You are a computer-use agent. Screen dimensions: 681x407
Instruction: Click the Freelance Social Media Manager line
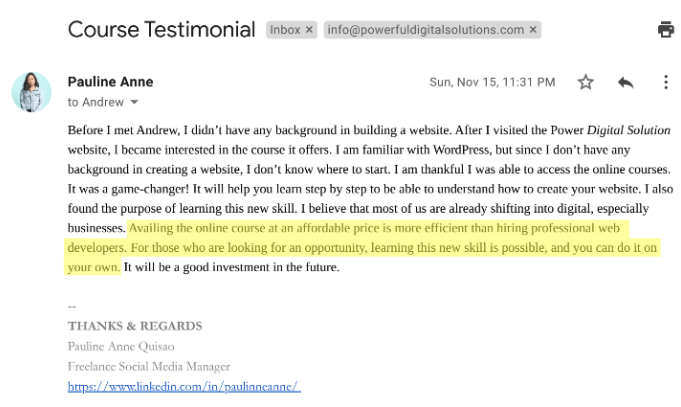tap(149, 366)
